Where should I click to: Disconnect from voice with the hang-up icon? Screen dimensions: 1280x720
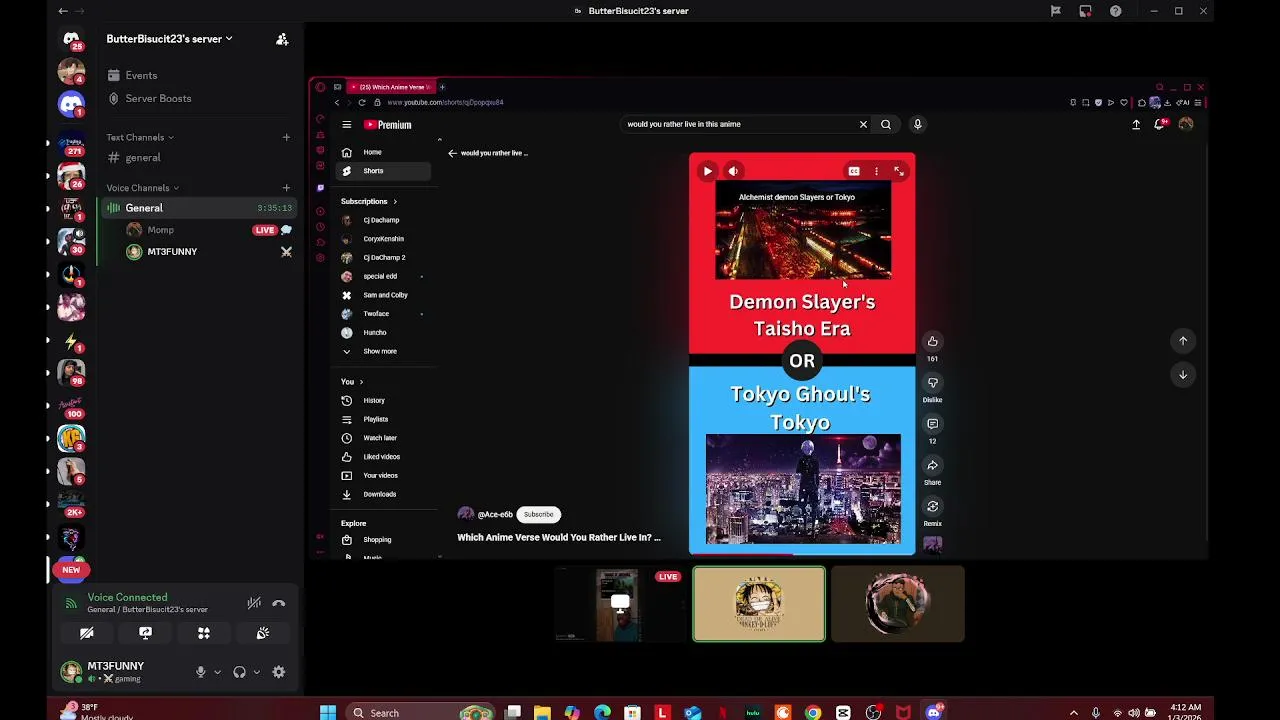(x=279, y=603)
